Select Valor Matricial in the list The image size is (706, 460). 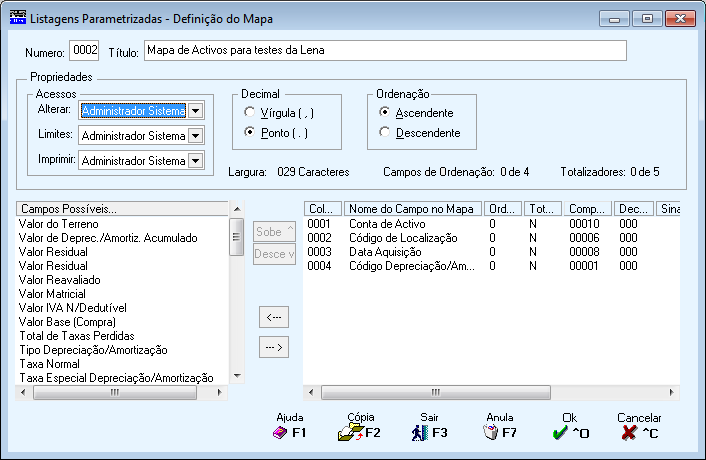(52, 293)
